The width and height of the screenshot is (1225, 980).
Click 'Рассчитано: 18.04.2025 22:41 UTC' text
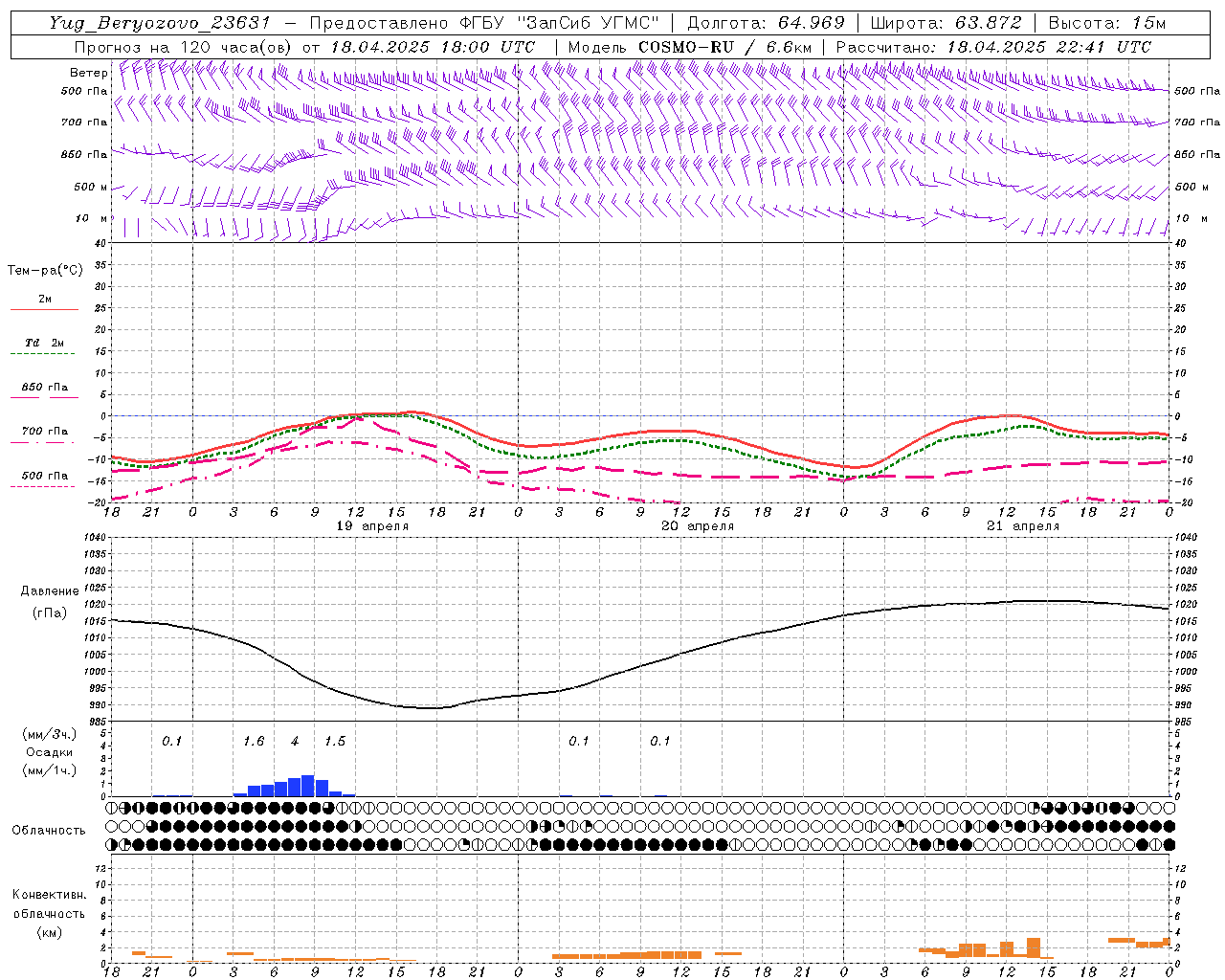(992, 47)
